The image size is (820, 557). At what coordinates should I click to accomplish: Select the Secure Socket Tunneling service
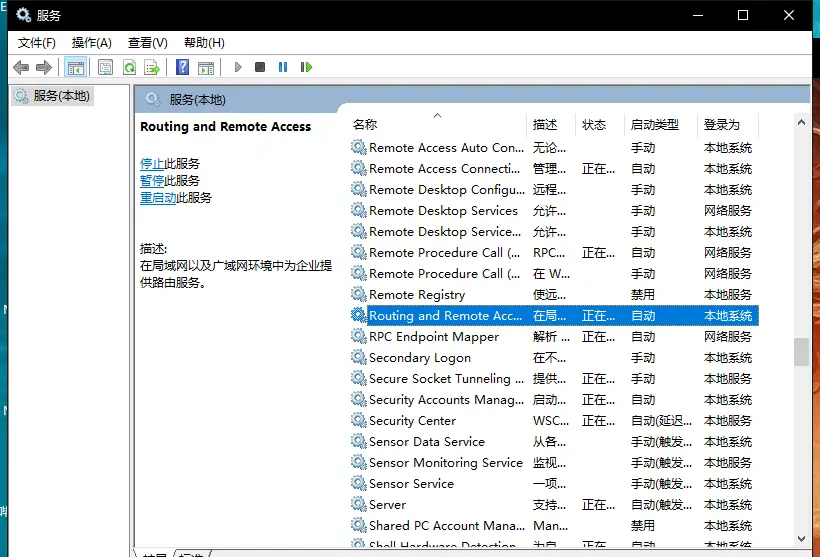(x=554, y=379)
